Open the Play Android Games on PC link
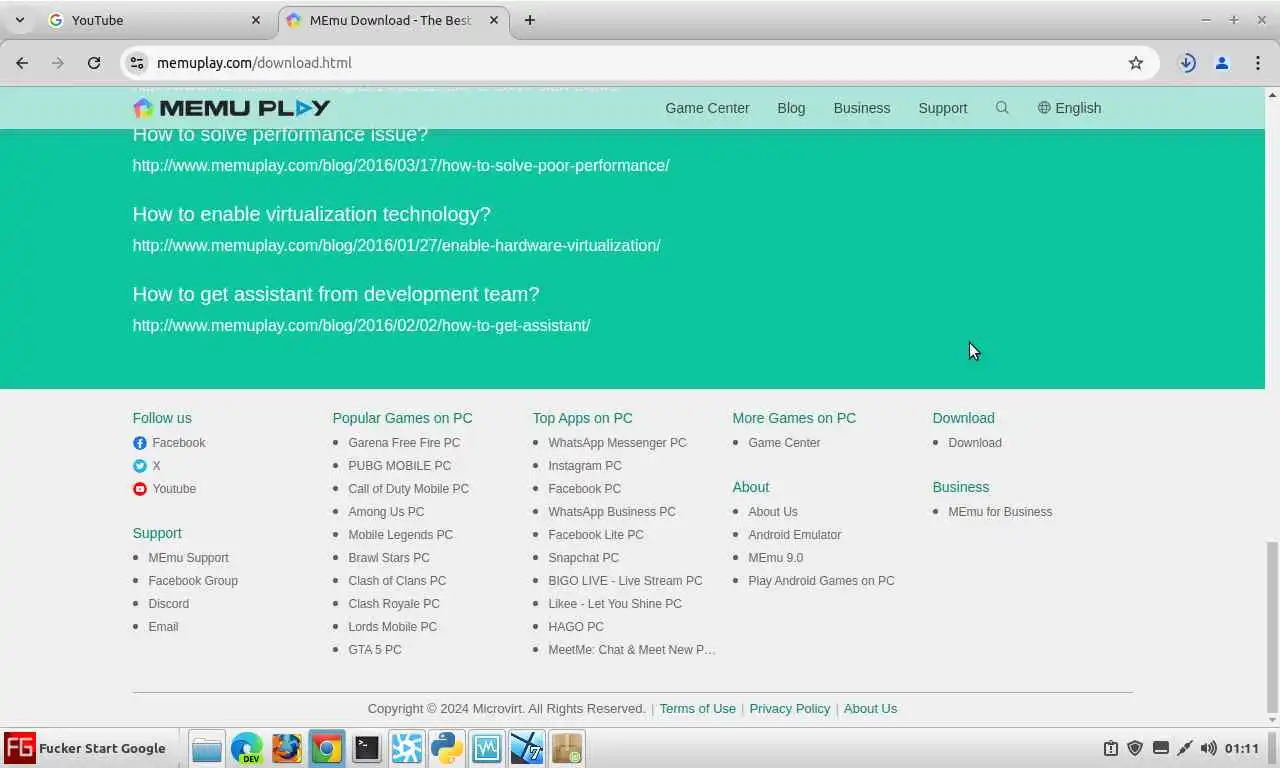The width and height of the screenshot is (1280, 768). pos(821,581)
